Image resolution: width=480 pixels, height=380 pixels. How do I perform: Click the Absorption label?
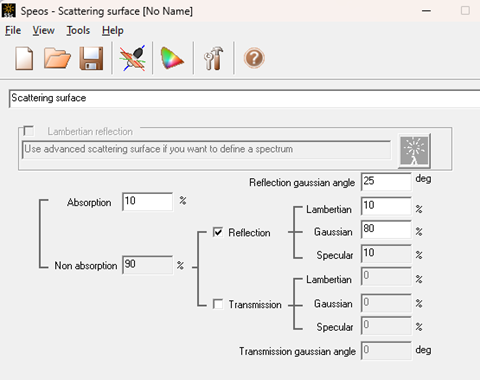tap(89, 202)
